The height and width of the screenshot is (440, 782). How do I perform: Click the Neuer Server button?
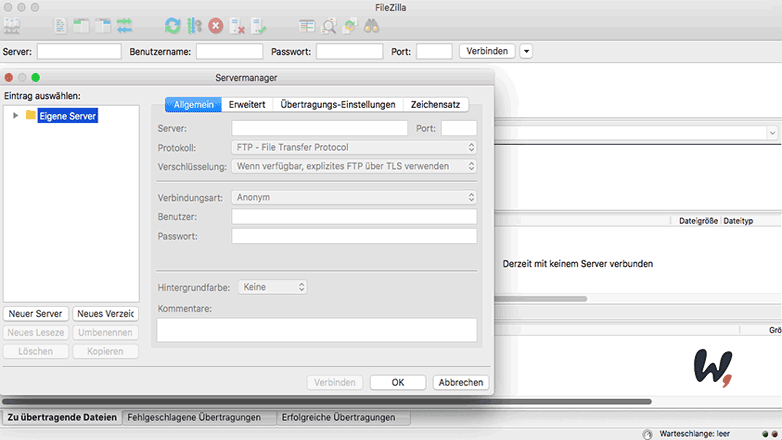tap(35, 313)
